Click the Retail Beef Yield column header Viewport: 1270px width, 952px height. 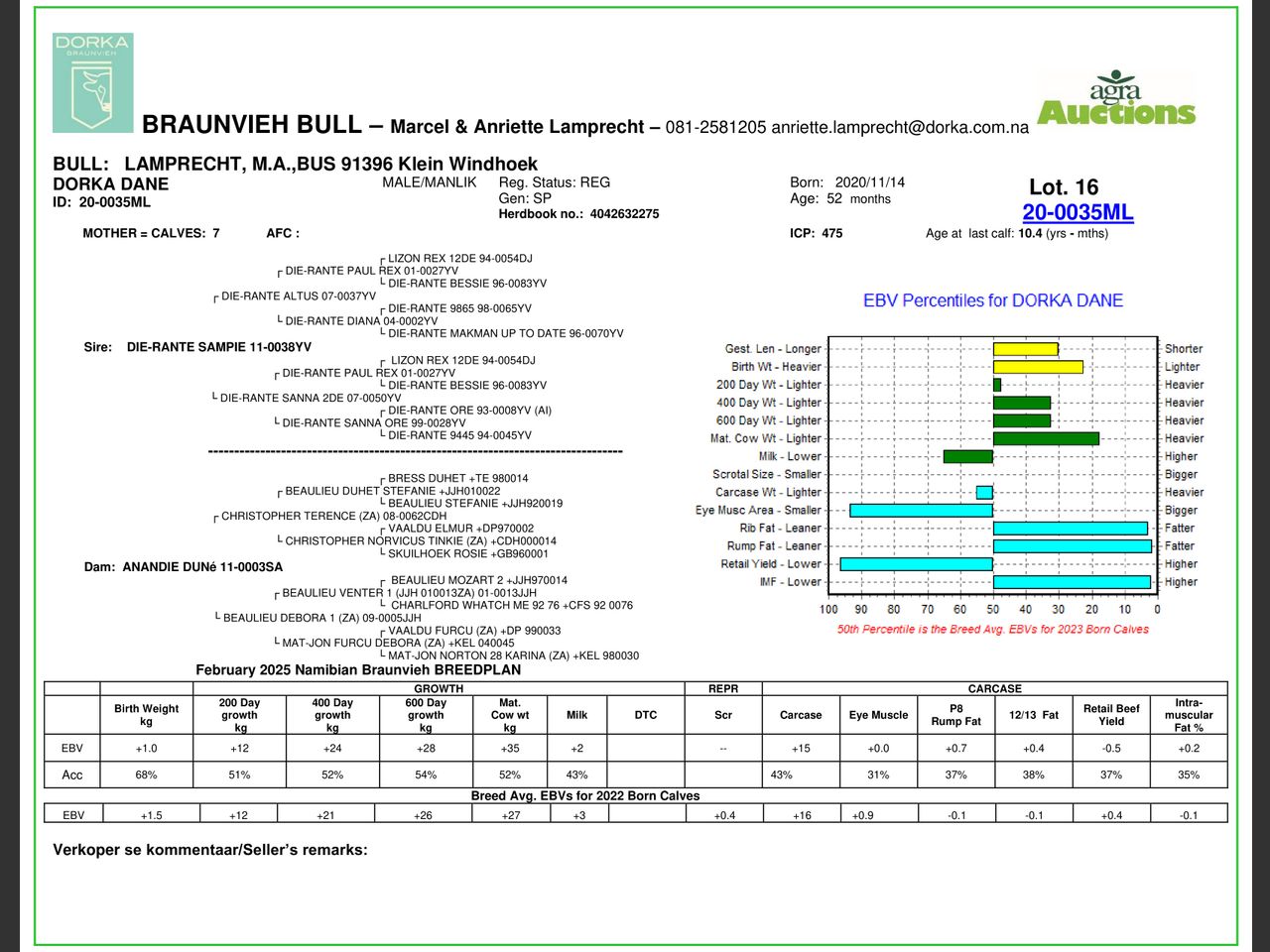point(1111,715)
